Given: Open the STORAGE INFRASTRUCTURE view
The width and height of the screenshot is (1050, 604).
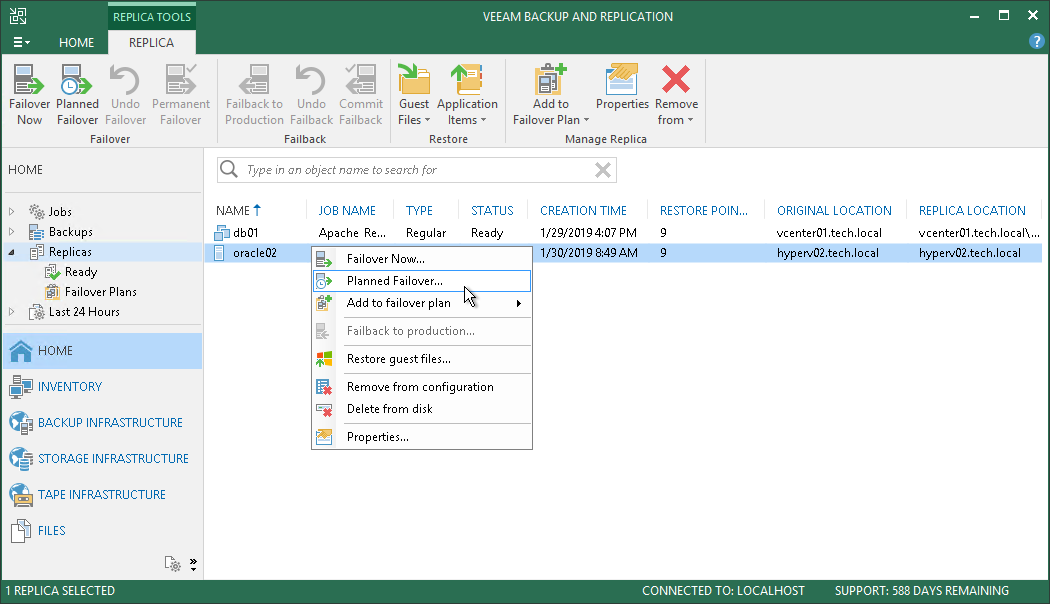Looking at the screenshot, I should (102, 459).
